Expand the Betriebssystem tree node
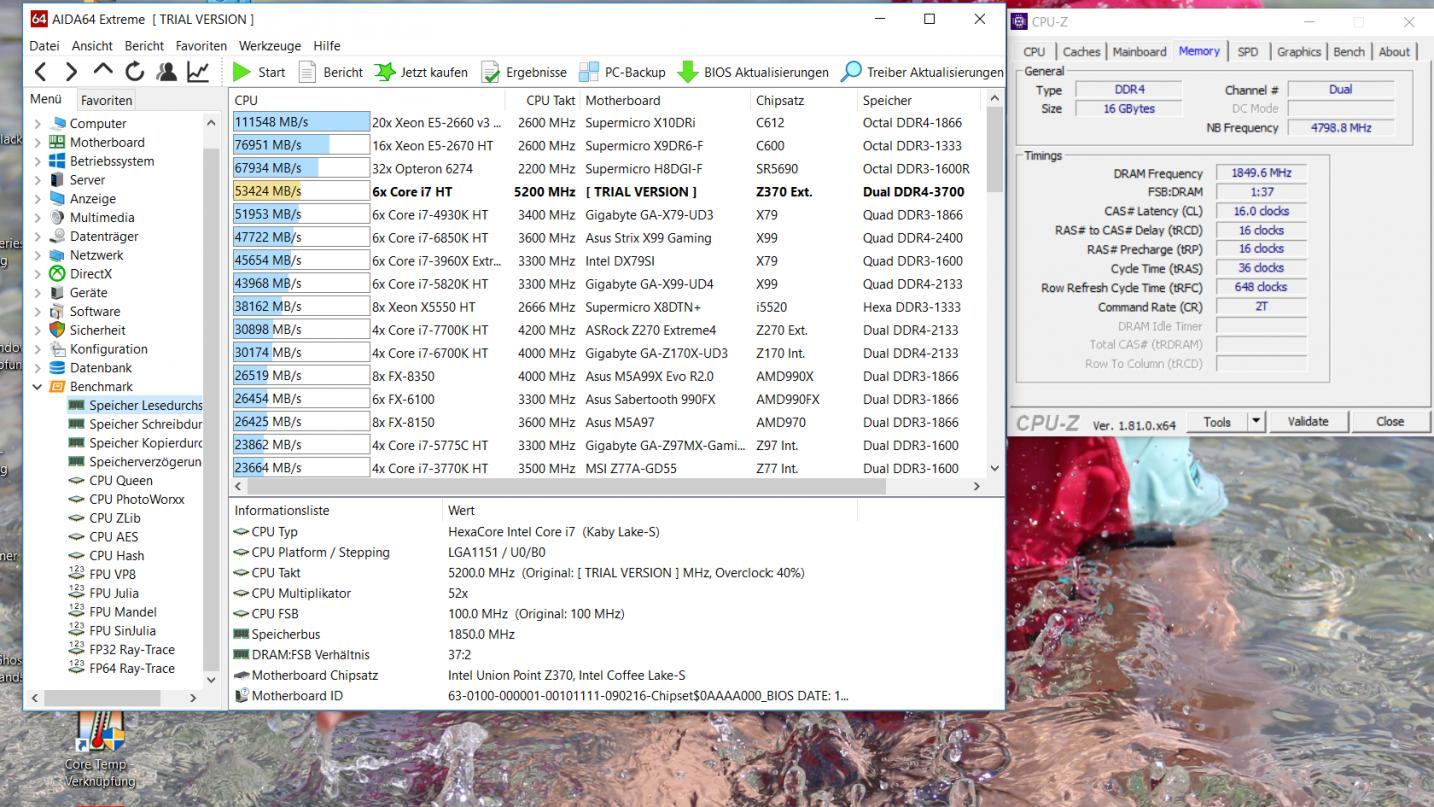 38,161
